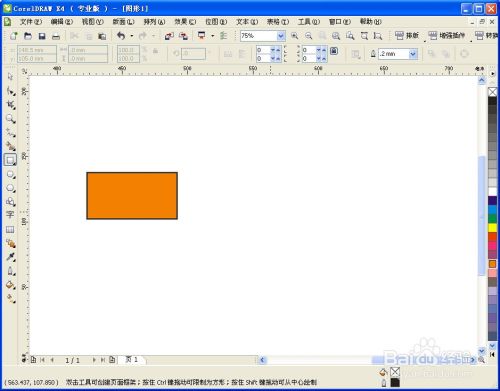Select the Zoom tool in the toolbox
This screenshot has height=391, width=500.
[10, 118]
